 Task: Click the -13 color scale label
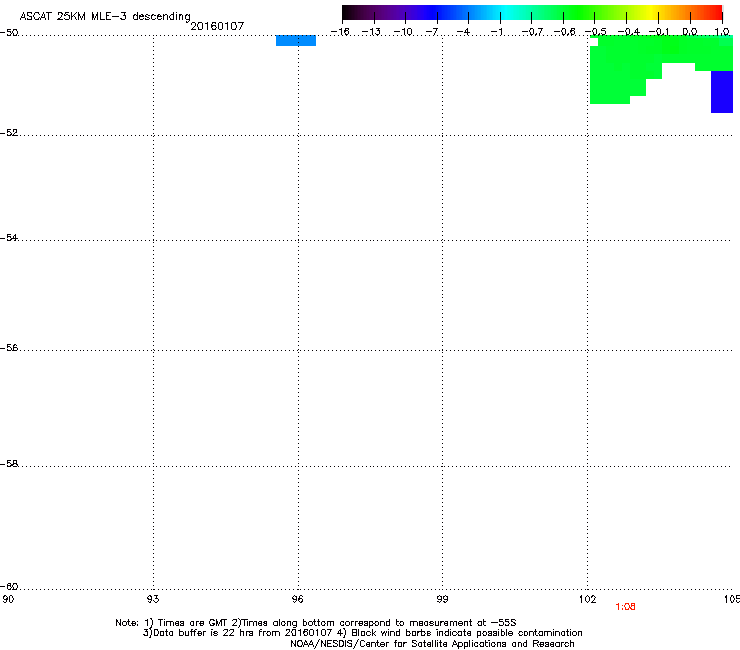371,32
